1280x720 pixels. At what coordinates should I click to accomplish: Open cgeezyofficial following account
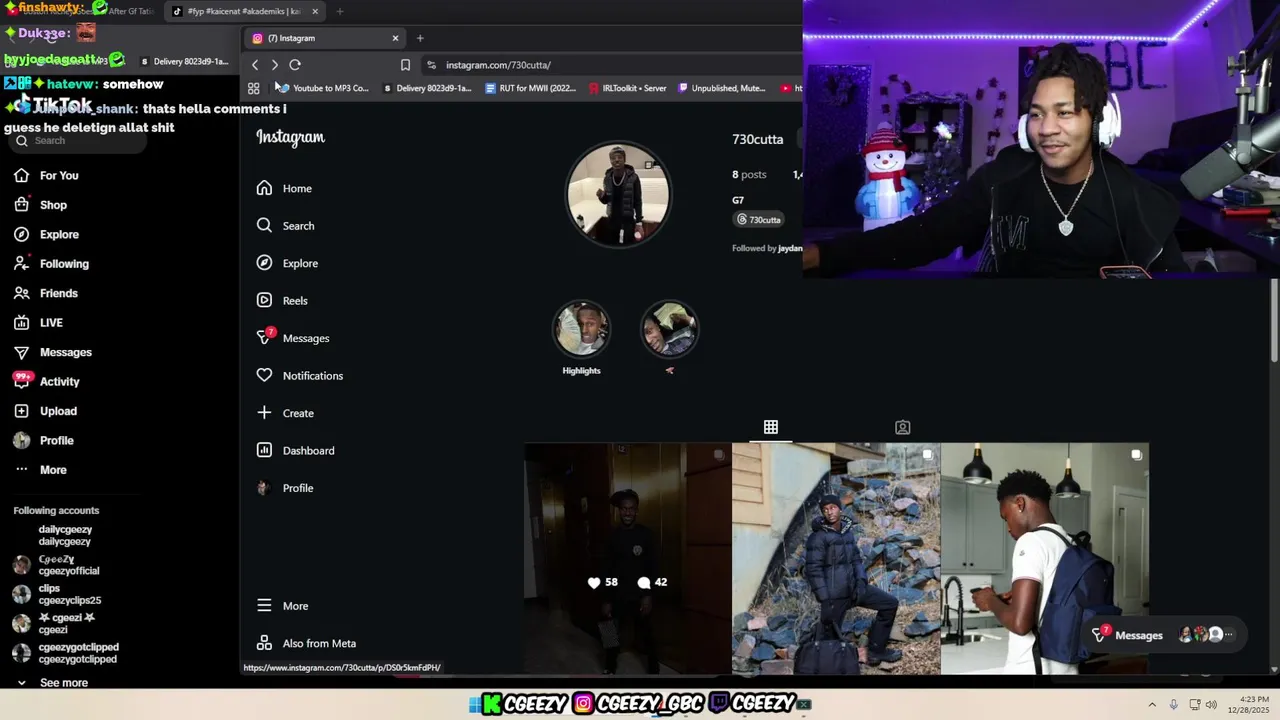click(56, 565)
